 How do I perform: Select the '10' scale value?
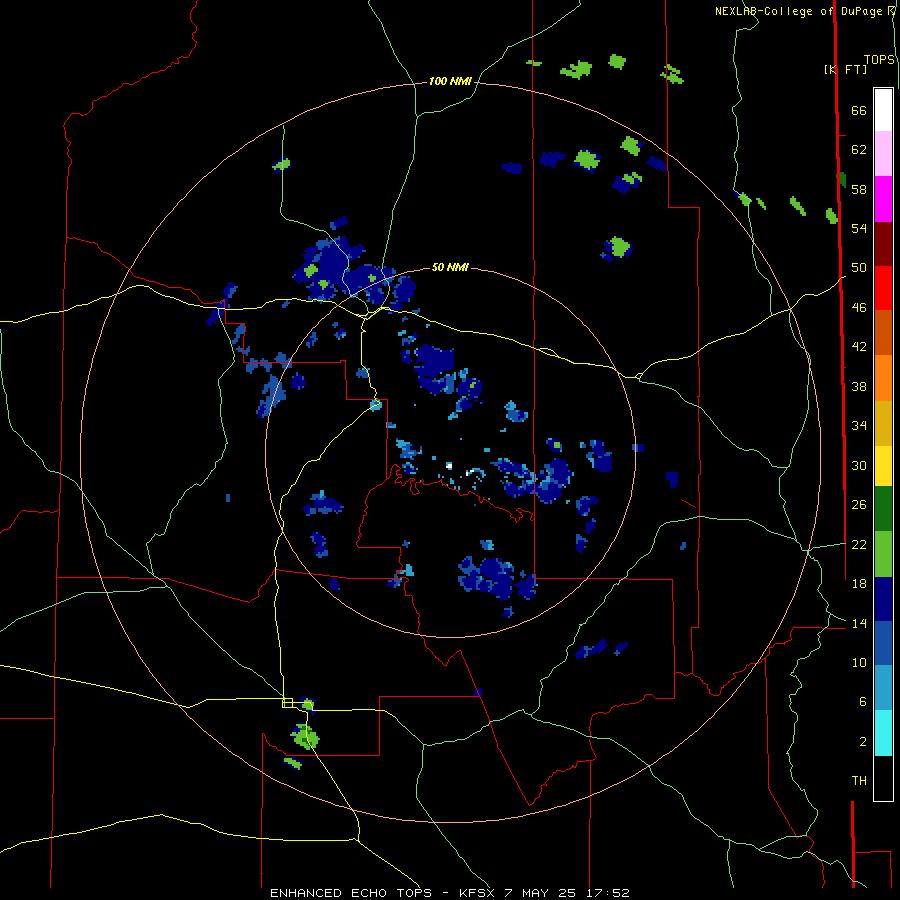click(859, 662)
